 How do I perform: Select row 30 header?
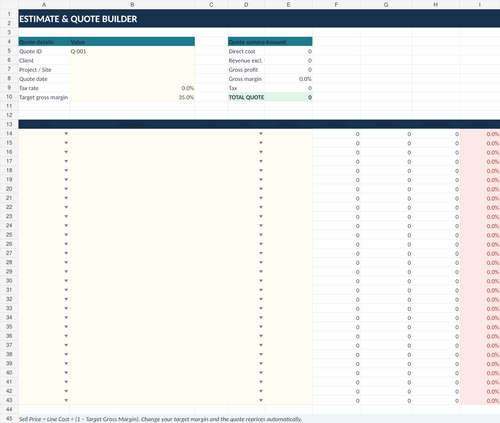click(9, 281)
